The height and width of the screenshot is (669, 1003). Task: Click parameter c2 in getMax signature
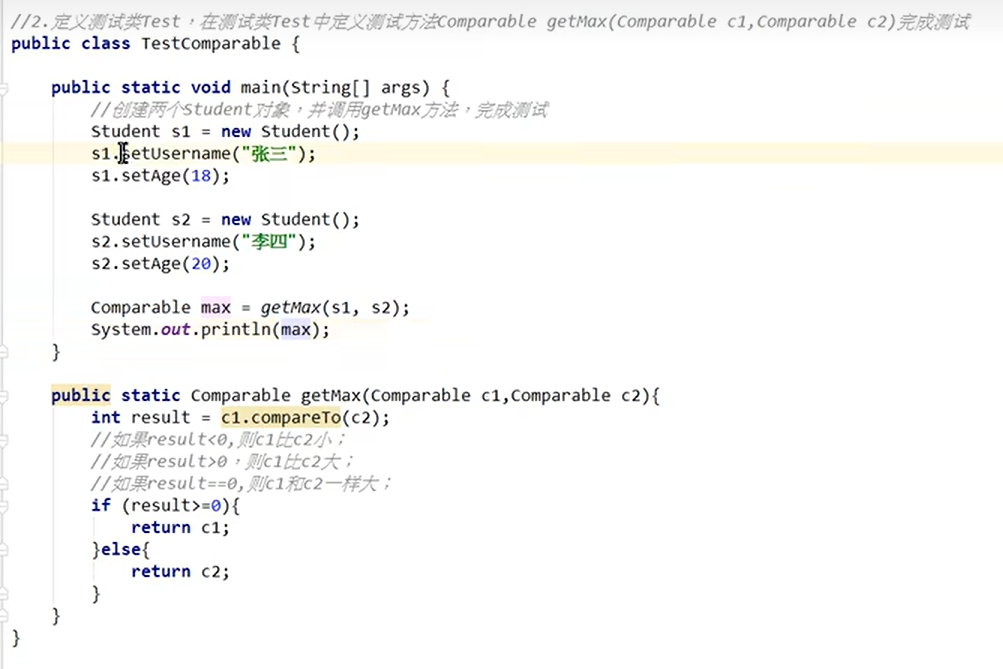point(631,395)
